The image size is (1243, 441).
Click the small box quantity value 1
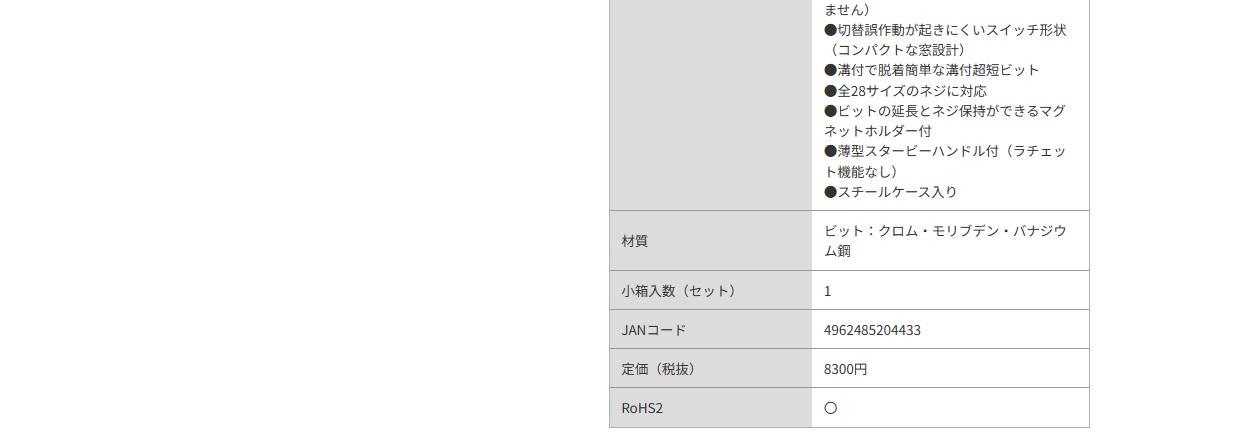827,291
